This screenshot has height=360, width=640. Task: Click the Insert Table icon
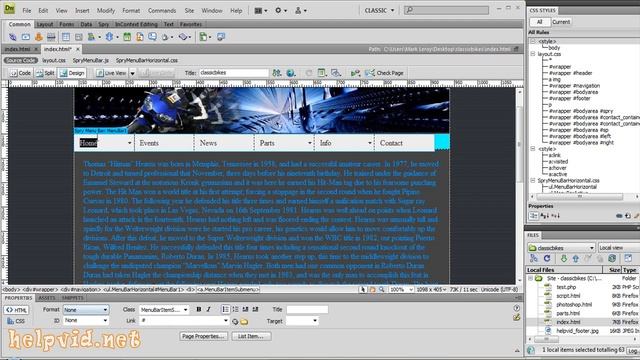pos(66,37)
